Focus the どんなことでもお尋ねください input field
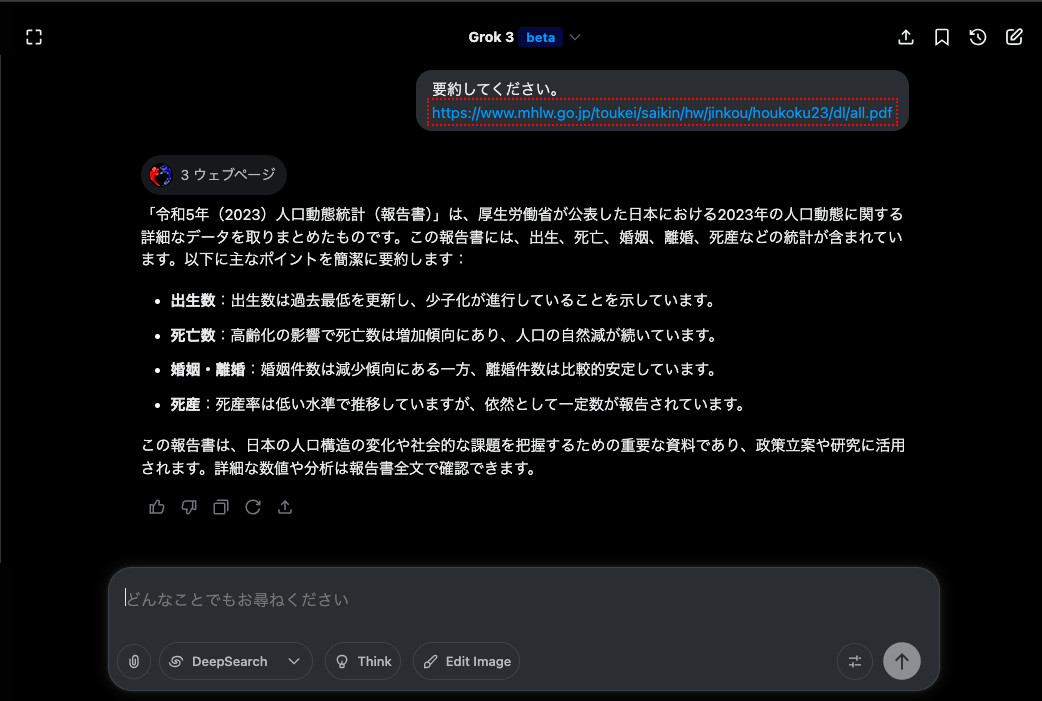Image resolution: width=1042 pixels, height=701 pixels. [x=524, y=599]
